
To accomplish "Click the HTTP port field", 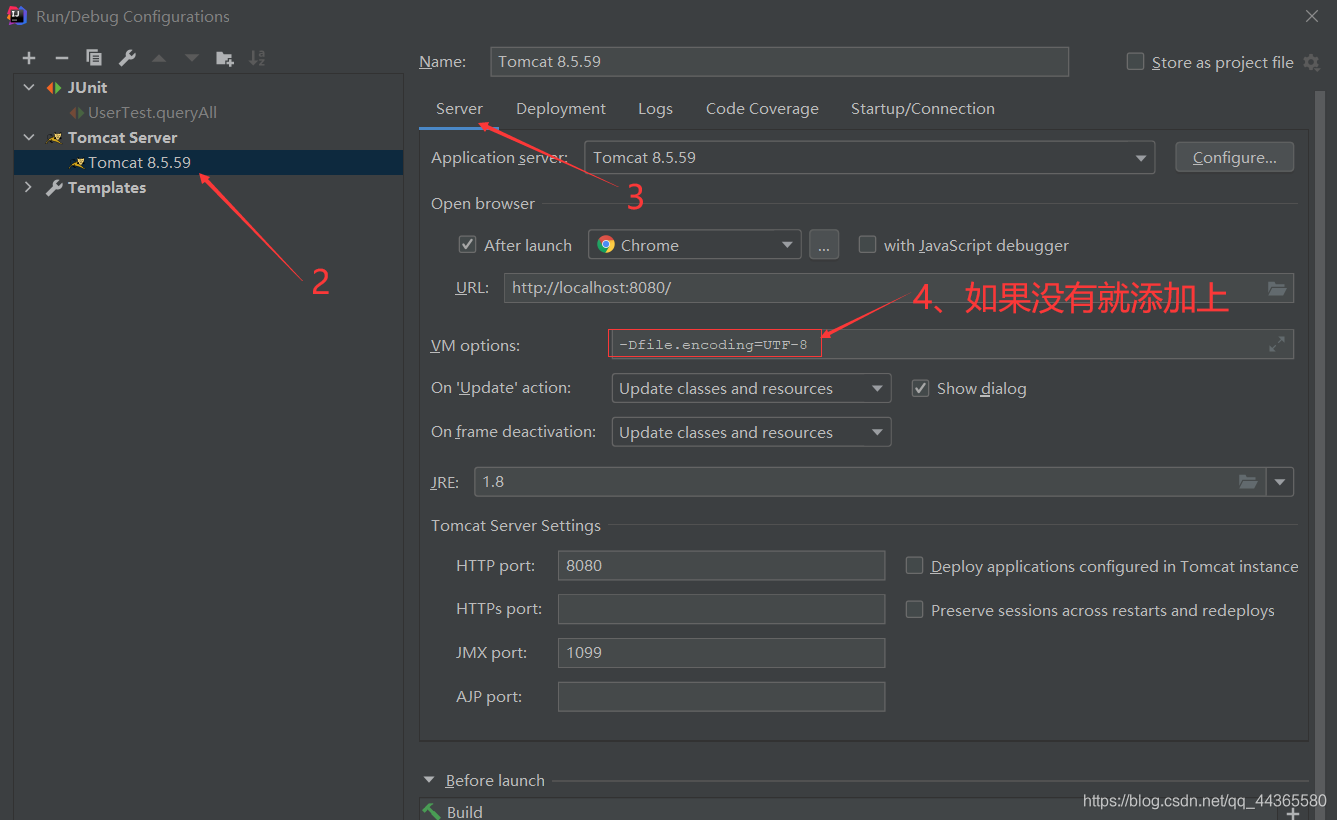I will point(721,565).
